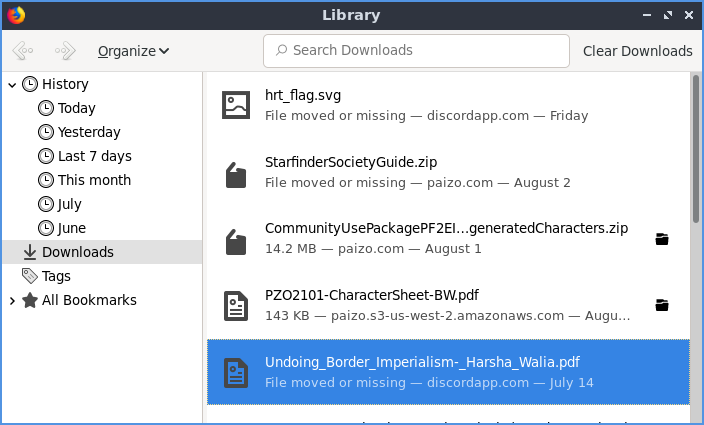Click the Firefox logo in title bar
704x425 pixels.
16,15
